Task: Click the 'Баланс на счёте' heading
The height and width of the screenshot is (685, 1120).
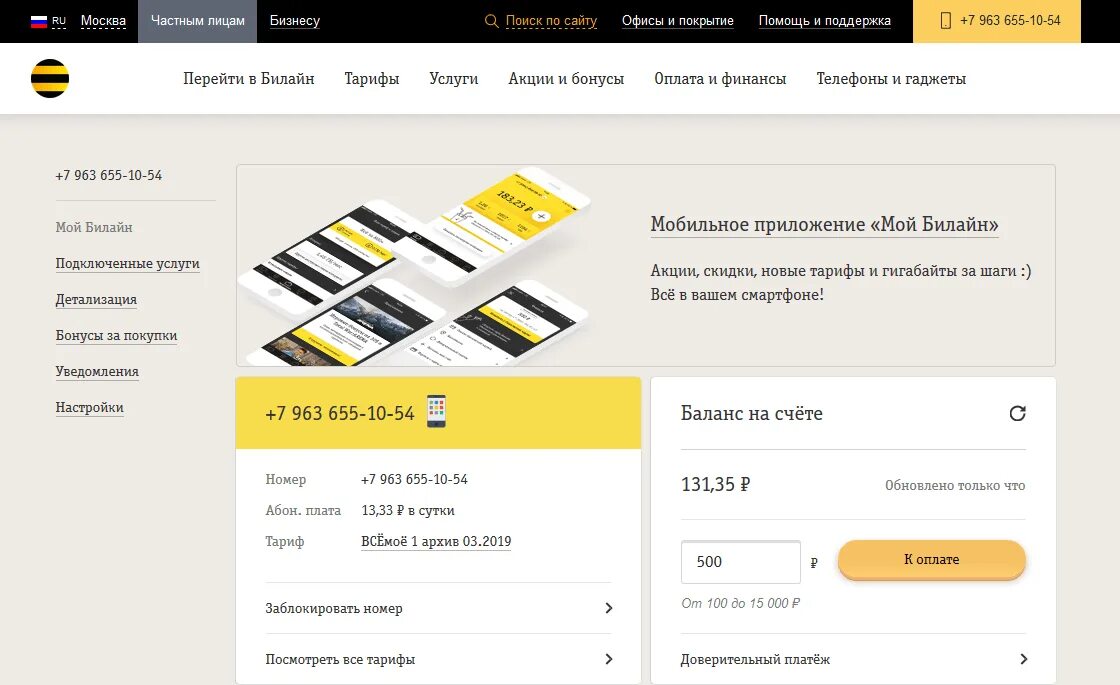Action: 751,413
